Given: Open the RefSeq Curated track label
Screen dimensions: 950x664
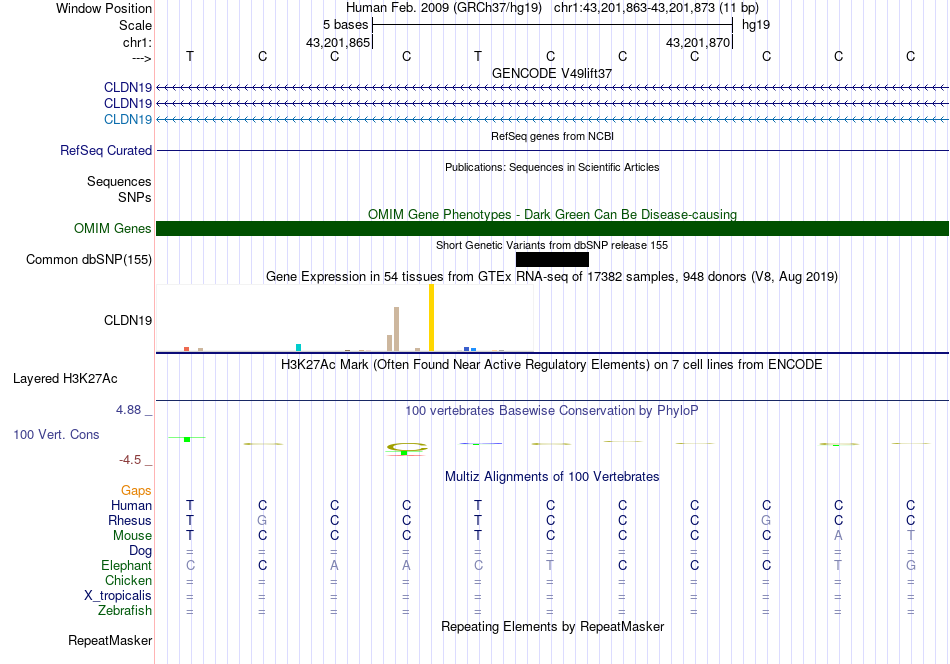Looking at the screenshot, I should pos(106,150).
